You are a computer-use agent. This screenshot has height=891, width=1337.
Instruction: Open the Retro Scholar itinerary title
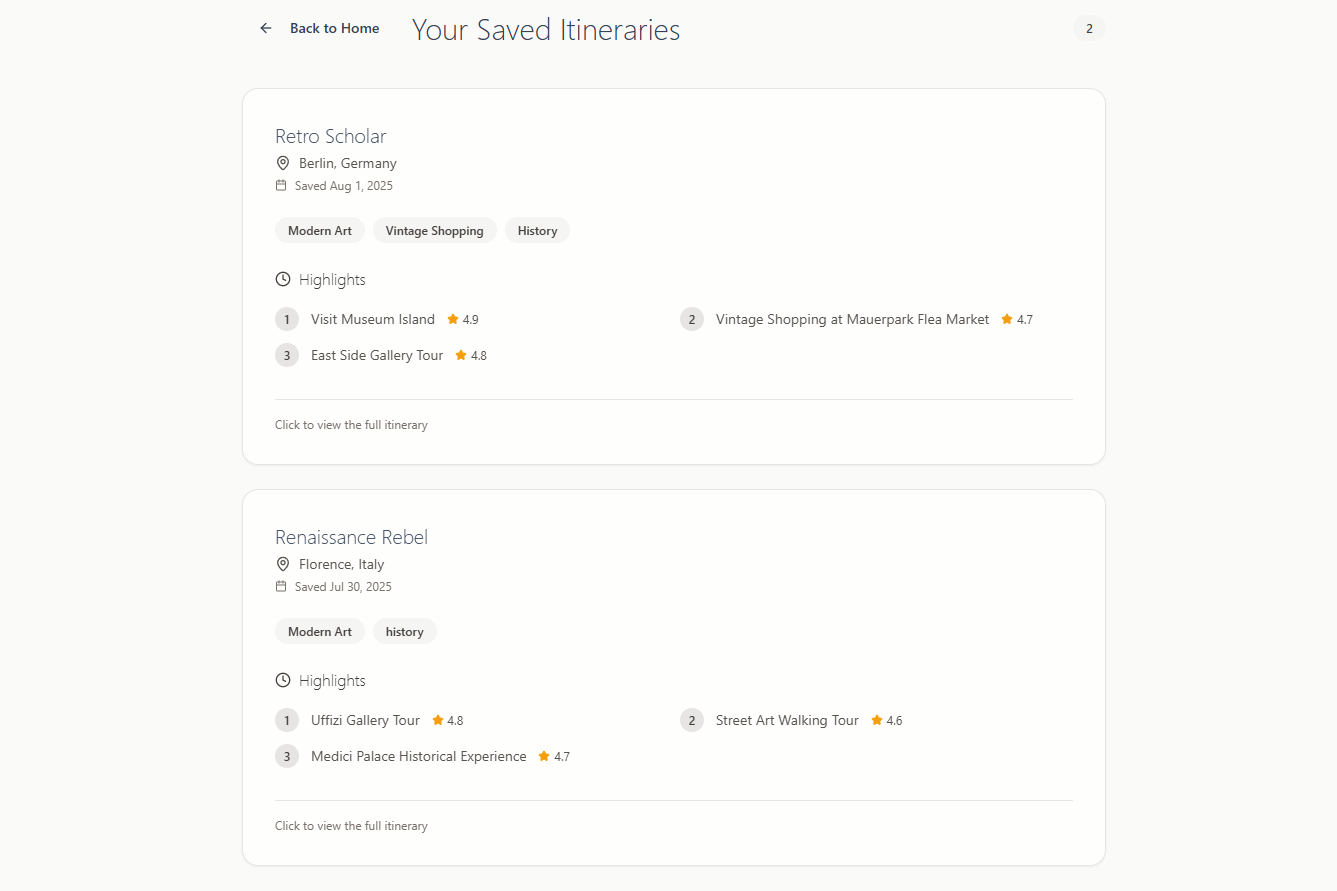coord(330,136)
